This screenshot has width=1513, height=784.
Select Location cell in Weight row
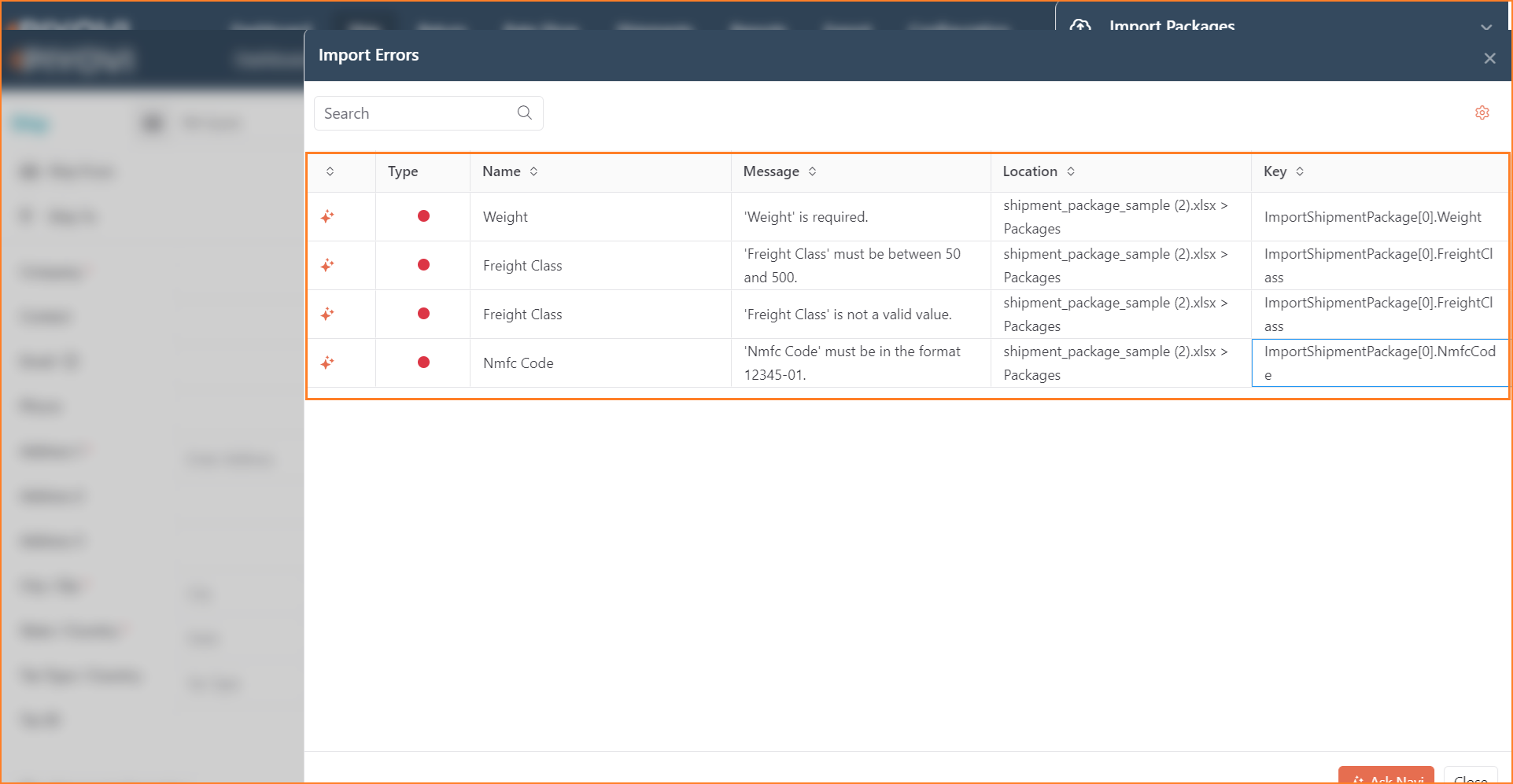(x=1121, y=217)
